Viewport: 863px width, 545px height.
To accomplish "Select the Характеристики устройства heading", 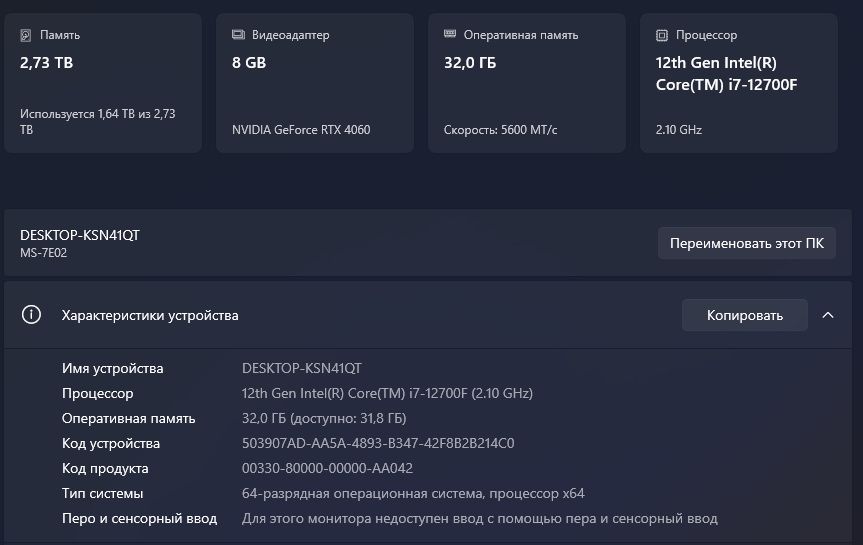I will 150,315.
